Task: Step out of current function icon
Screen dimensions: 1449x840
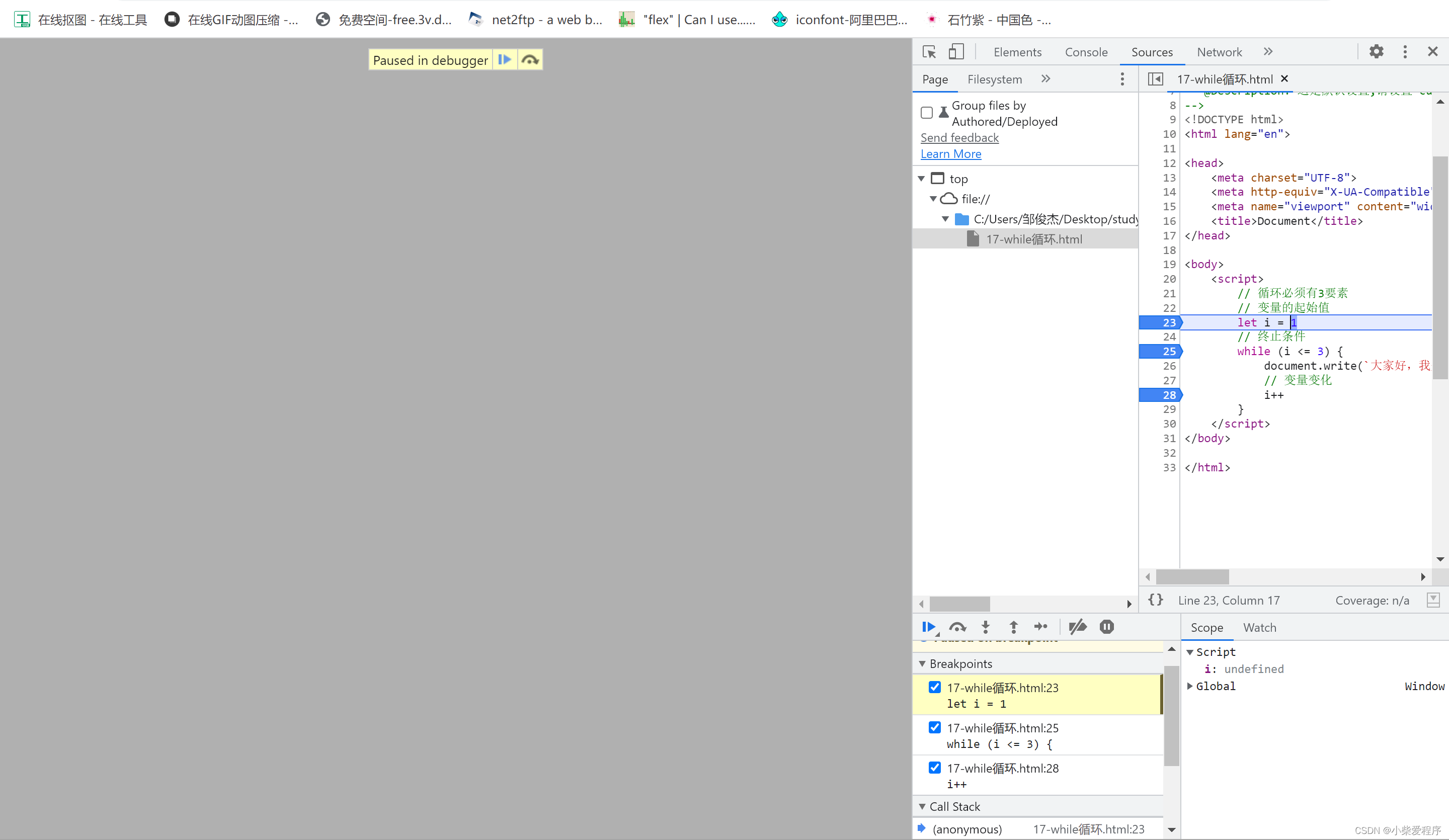Action: click(x=1014, y=627)
